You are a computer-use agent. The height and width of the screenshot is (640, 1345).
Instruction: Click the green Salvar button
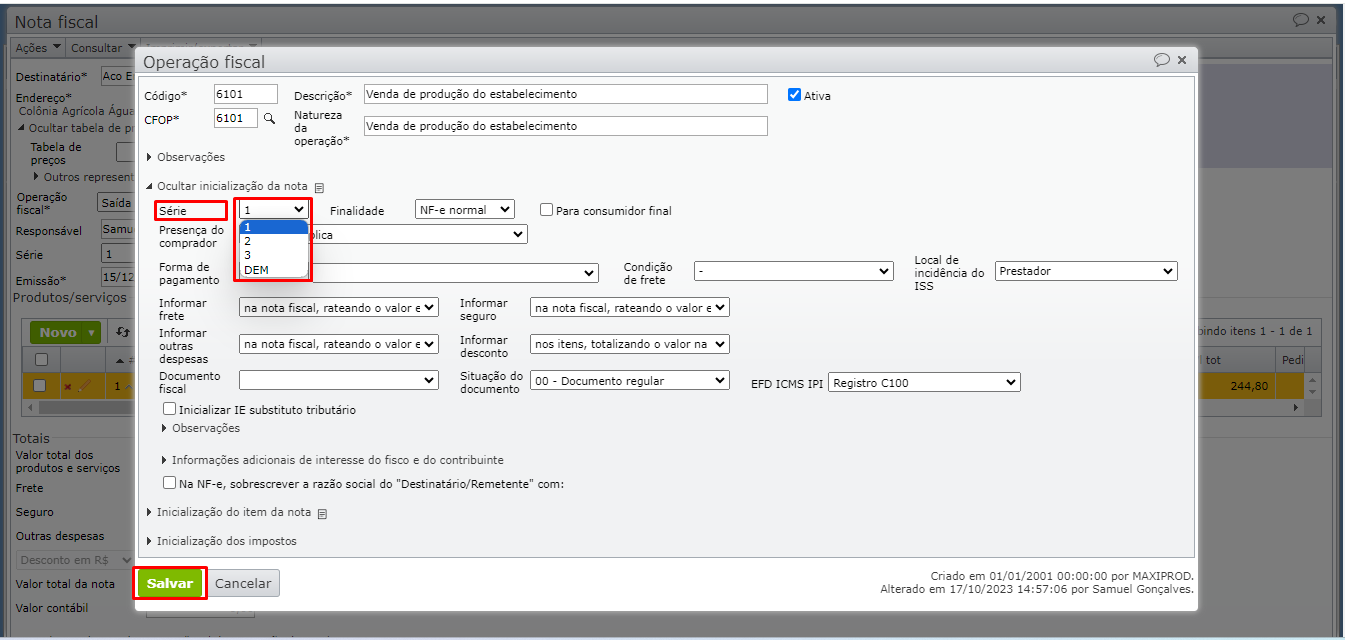tap(170, 583)
